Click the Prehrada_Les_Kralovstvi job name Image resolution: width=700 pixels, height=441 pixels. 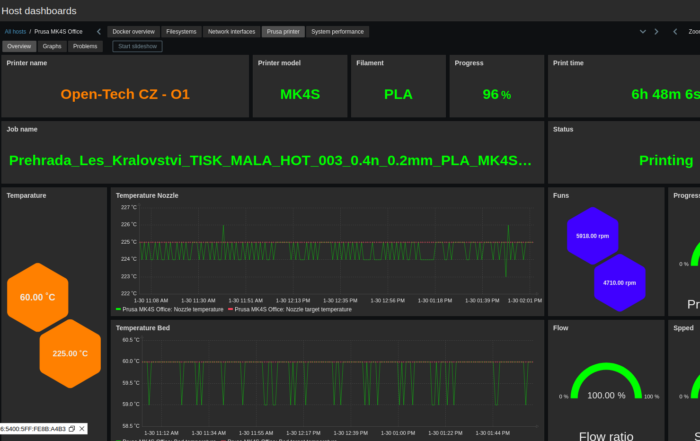coord(270,160)
